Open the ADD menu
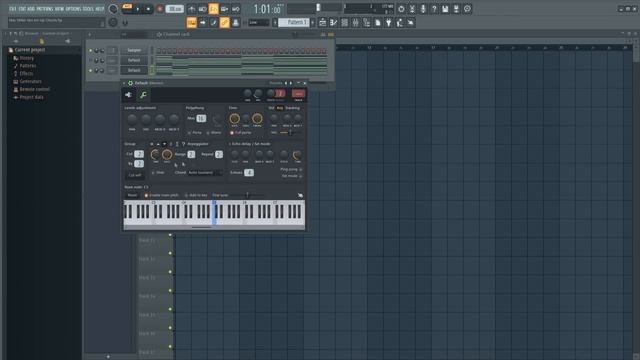The image size is (640, 360). (31, 9)
